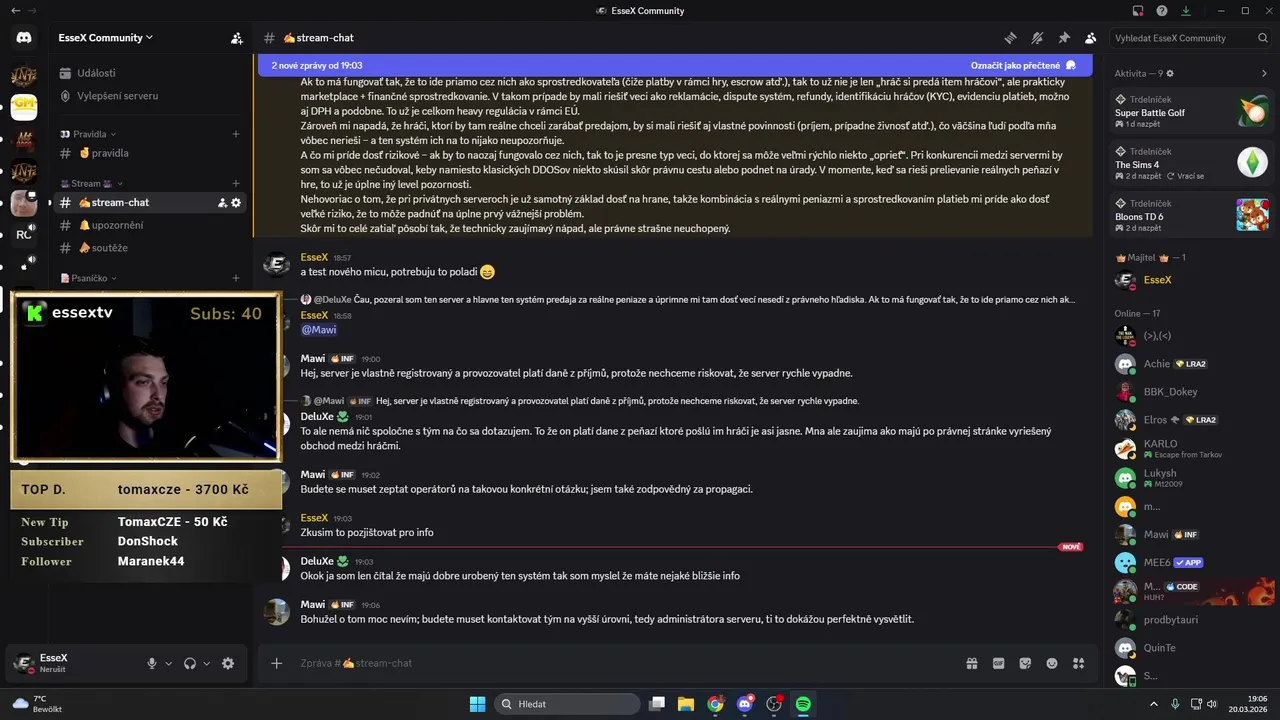Open audio output options dropdown
Image resolution: width=1280 pixels, height=720 pixels.
coord(207,663)
